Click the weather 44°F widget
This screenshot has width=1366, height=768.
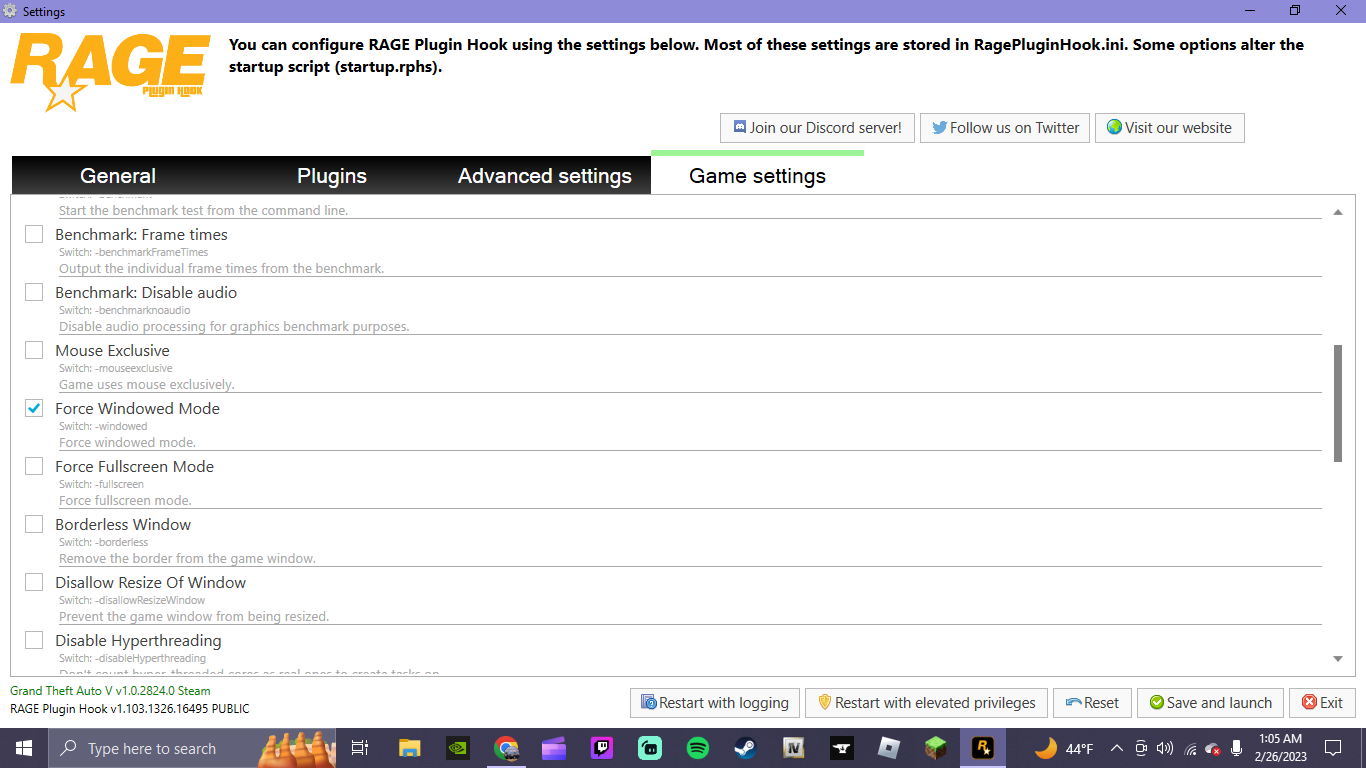[x=1064, y=748]
